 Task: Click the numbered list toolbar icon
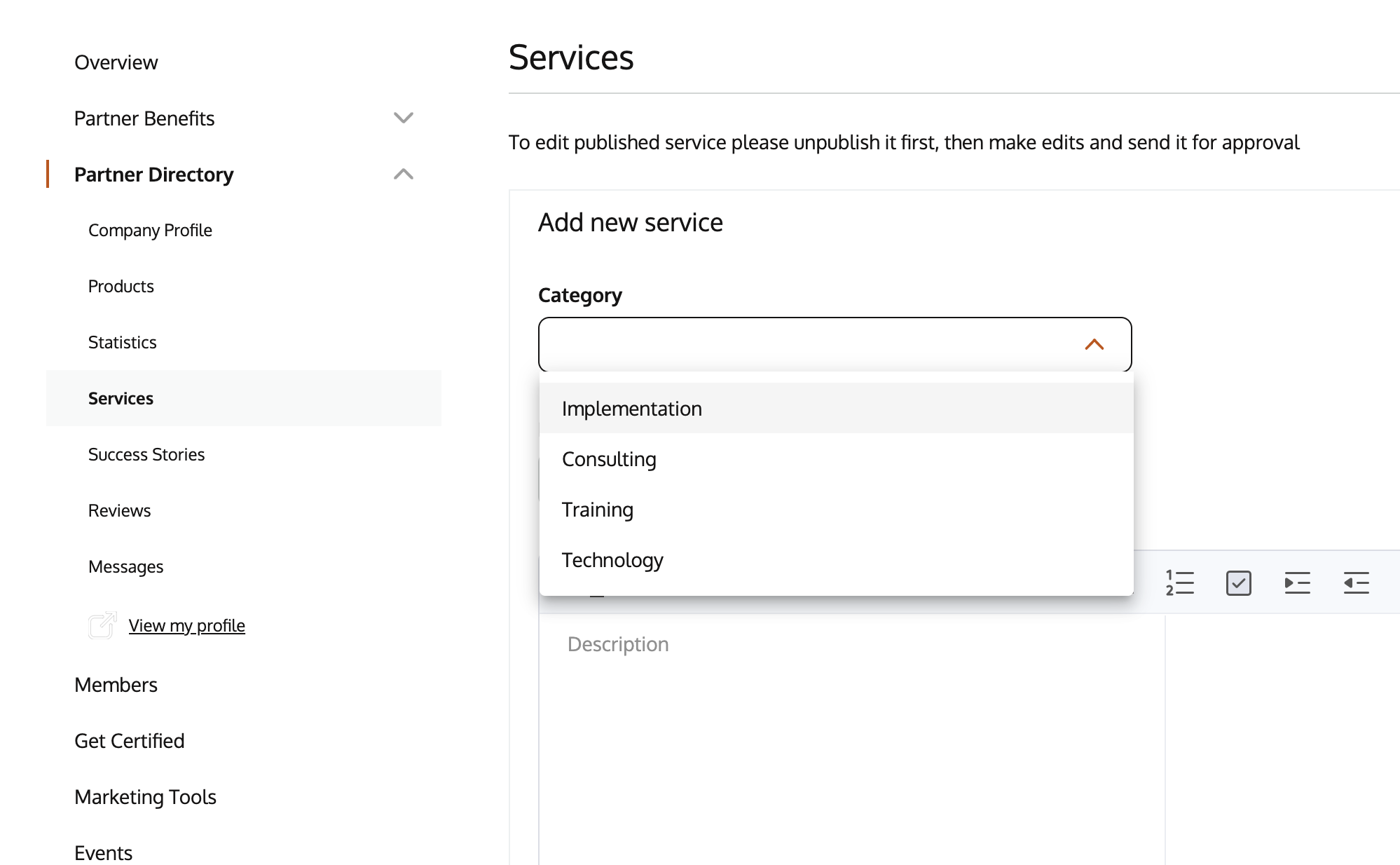click(x=1180, y=583)
